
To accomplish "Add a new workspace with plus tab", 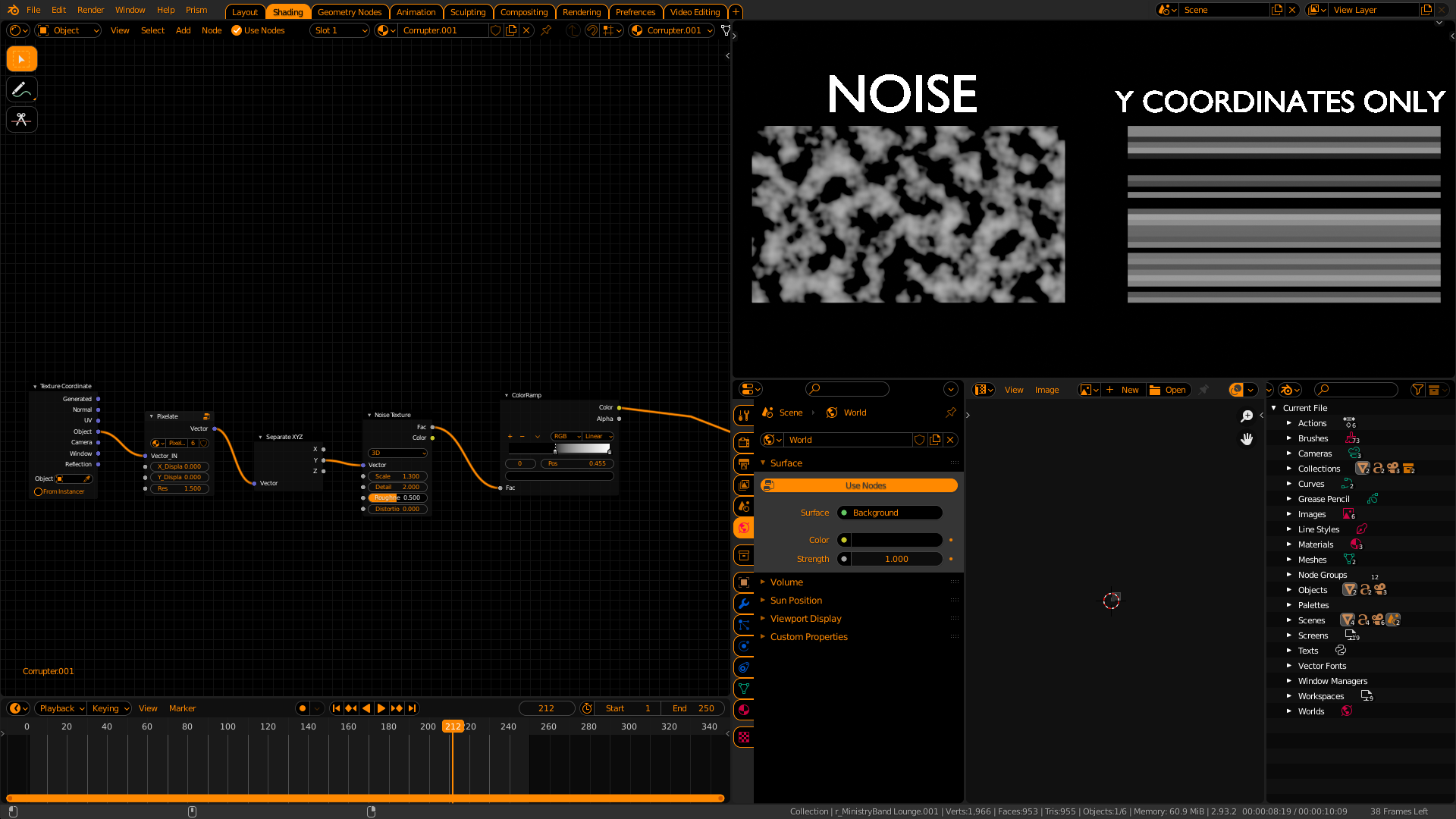I will (736, 12).
